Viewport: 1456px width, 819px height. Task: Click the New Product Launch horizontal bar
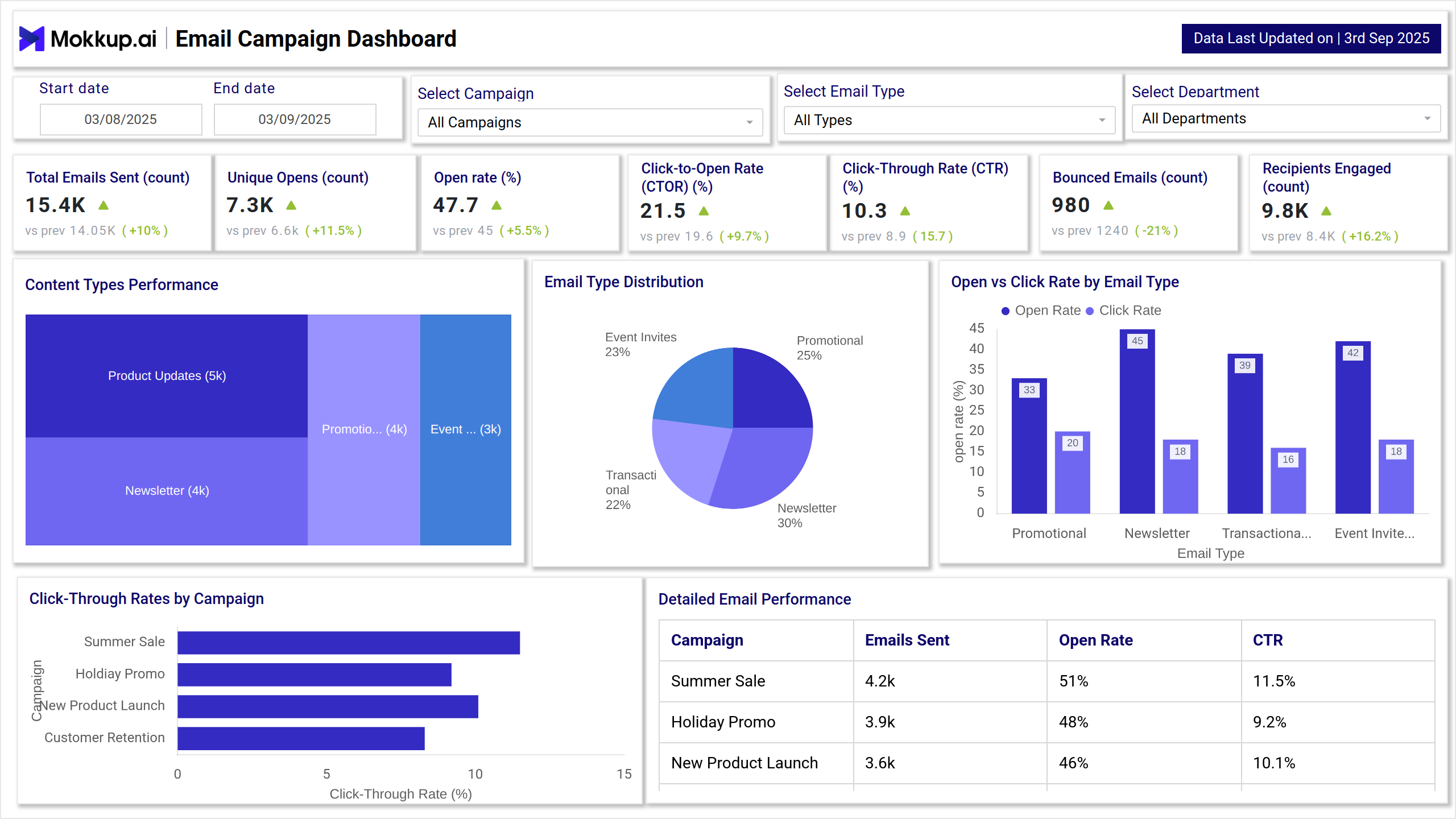tap(328, 706)
